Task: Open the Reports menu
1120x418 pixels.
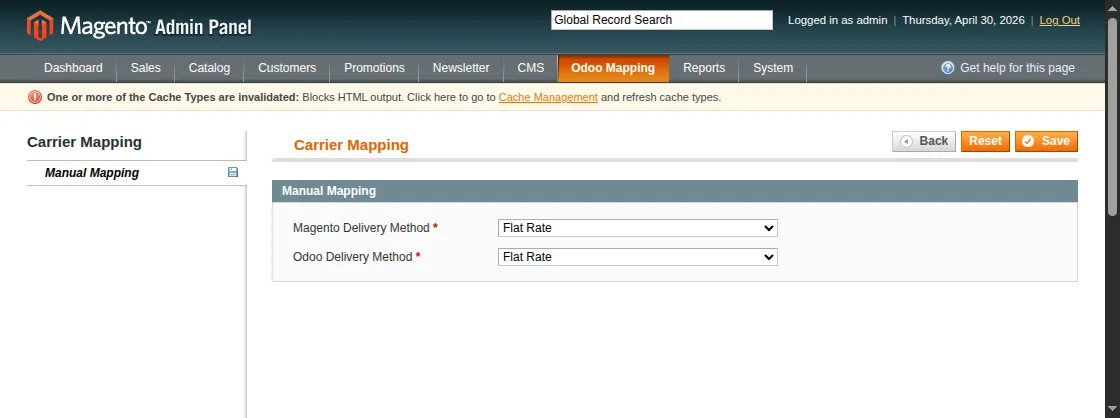Action: pyautogui.click(x=704, y=68)
